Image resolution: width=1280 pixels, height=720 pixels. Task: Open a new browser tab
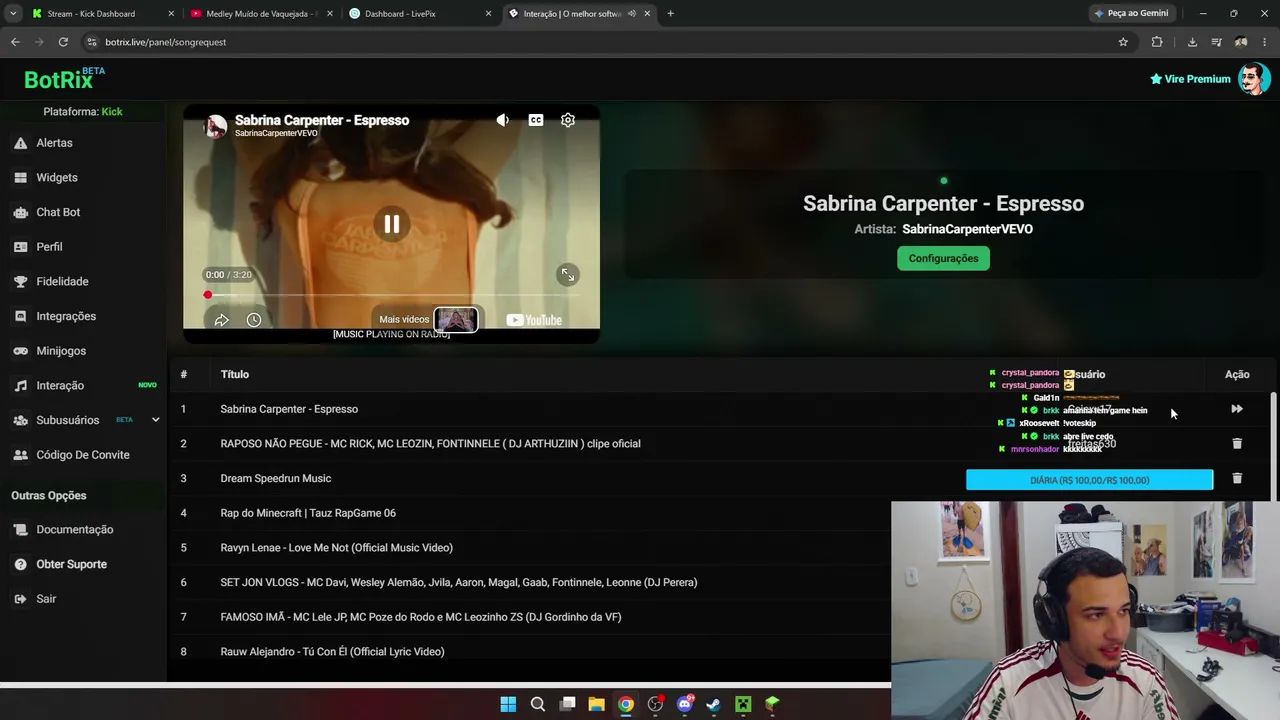pyautogui.click(x=670, y=14)
